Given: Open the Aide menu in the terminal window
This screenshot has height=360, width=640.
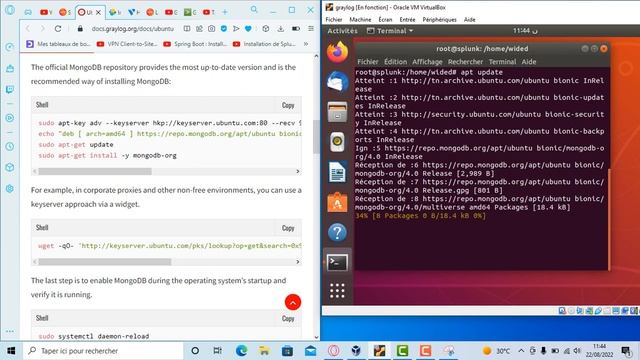Looking at the screenshot, I should coord(529,62).
